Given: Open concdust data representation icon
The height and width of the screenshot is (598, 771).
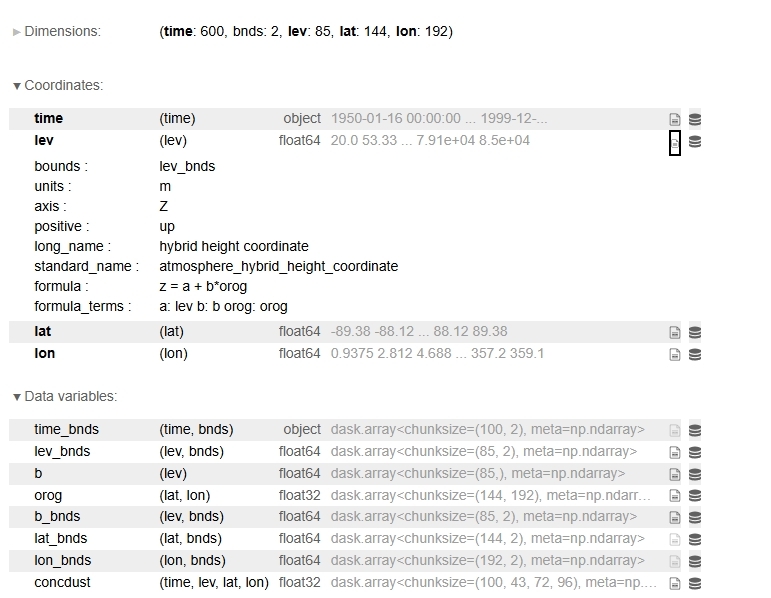Looking at the screenshot, I should tap(695, 583).
